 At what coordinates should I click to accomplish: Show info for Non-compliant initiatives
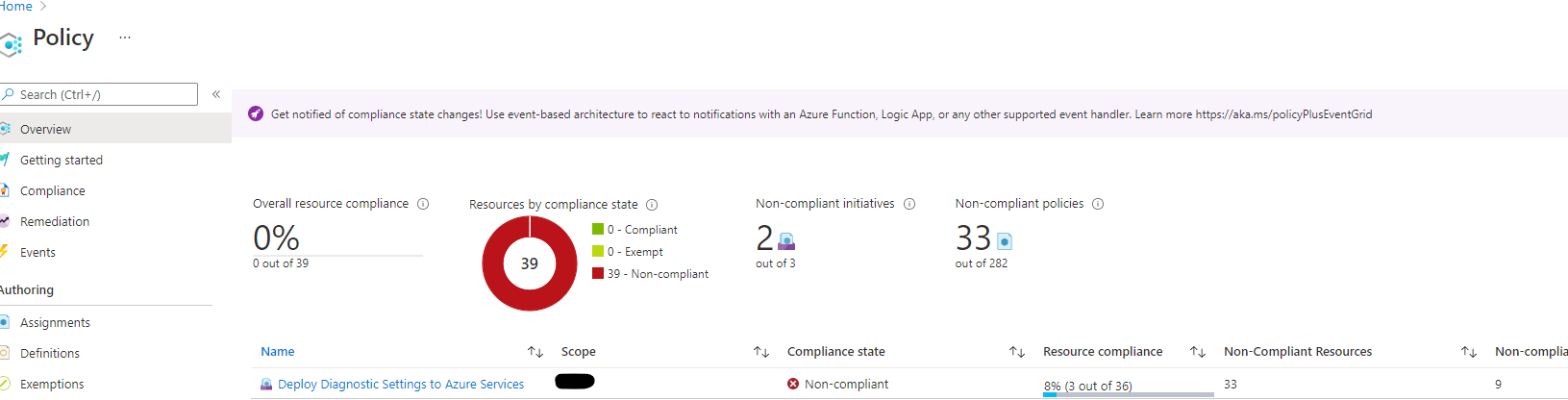tap(909, 204)
